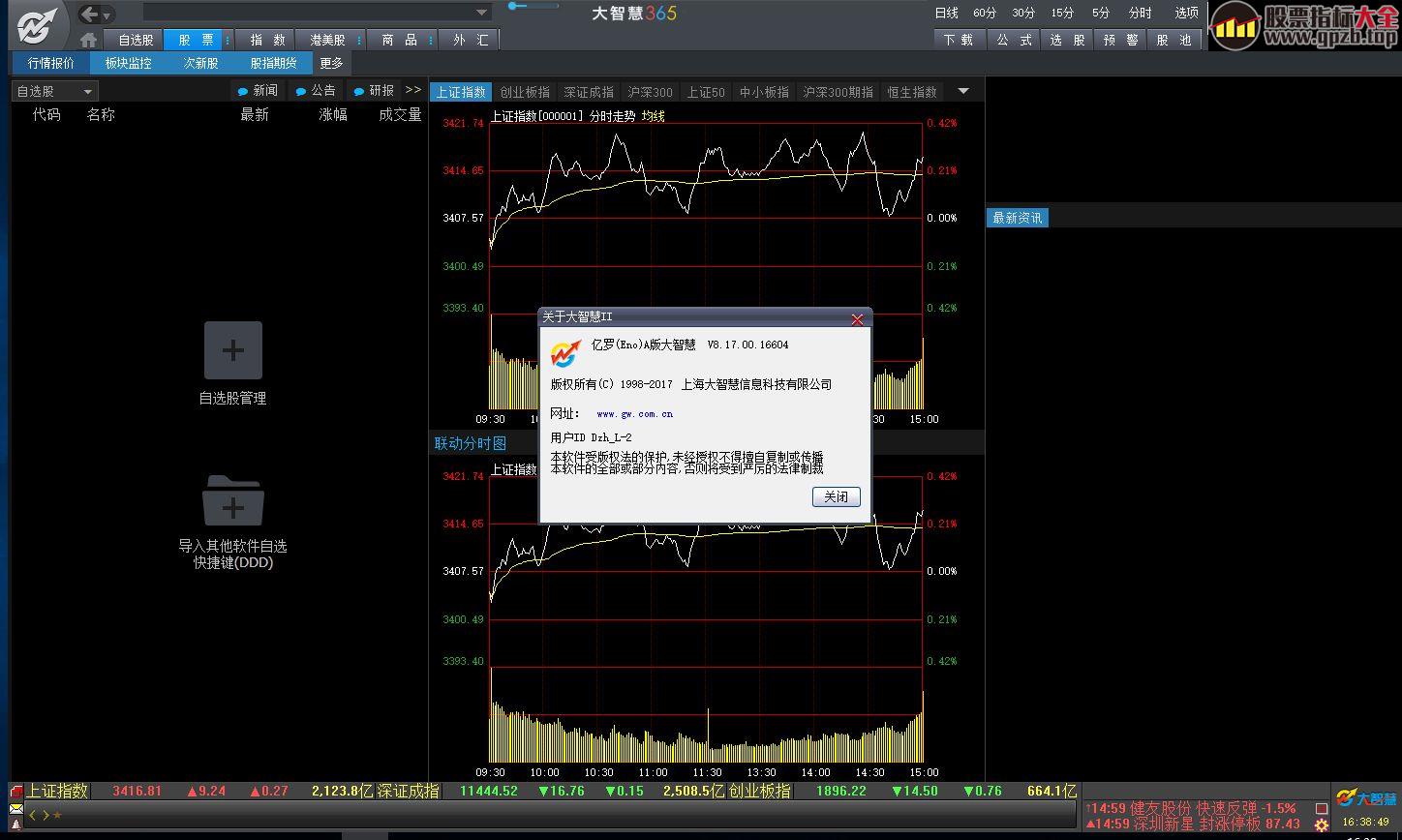Go back with the left arrow button

(88, 15)
